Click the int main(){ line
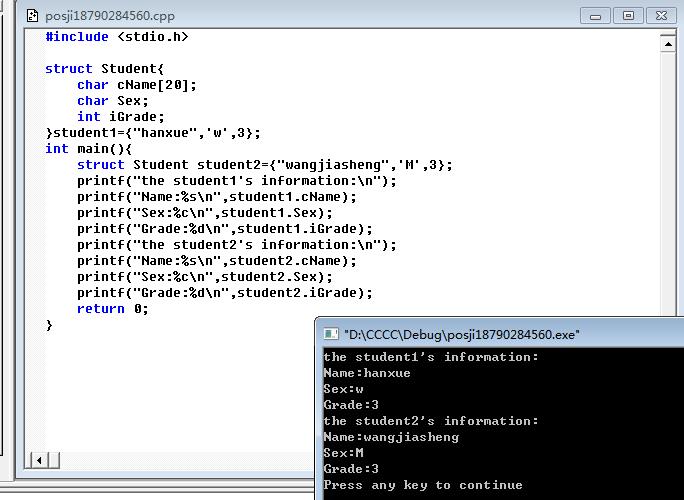 pyautogui.click(x=89, y=149)
